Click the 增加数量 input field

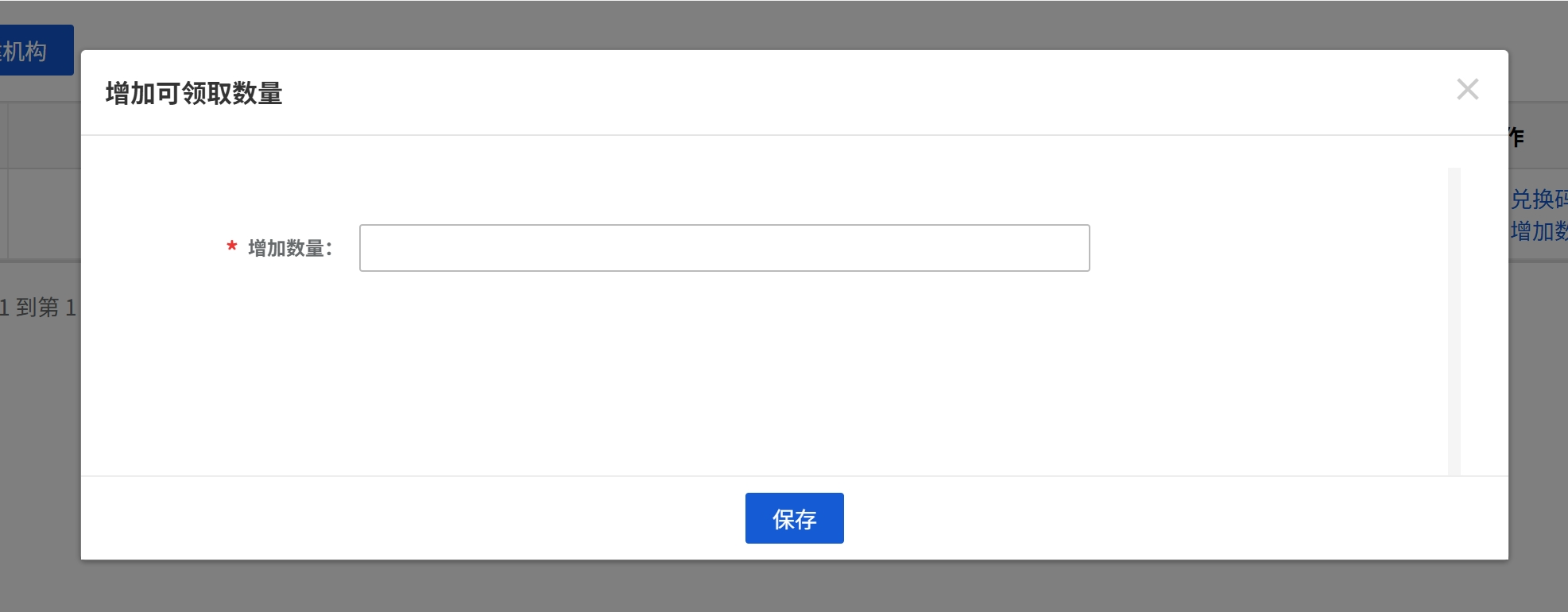click(724, 248)
